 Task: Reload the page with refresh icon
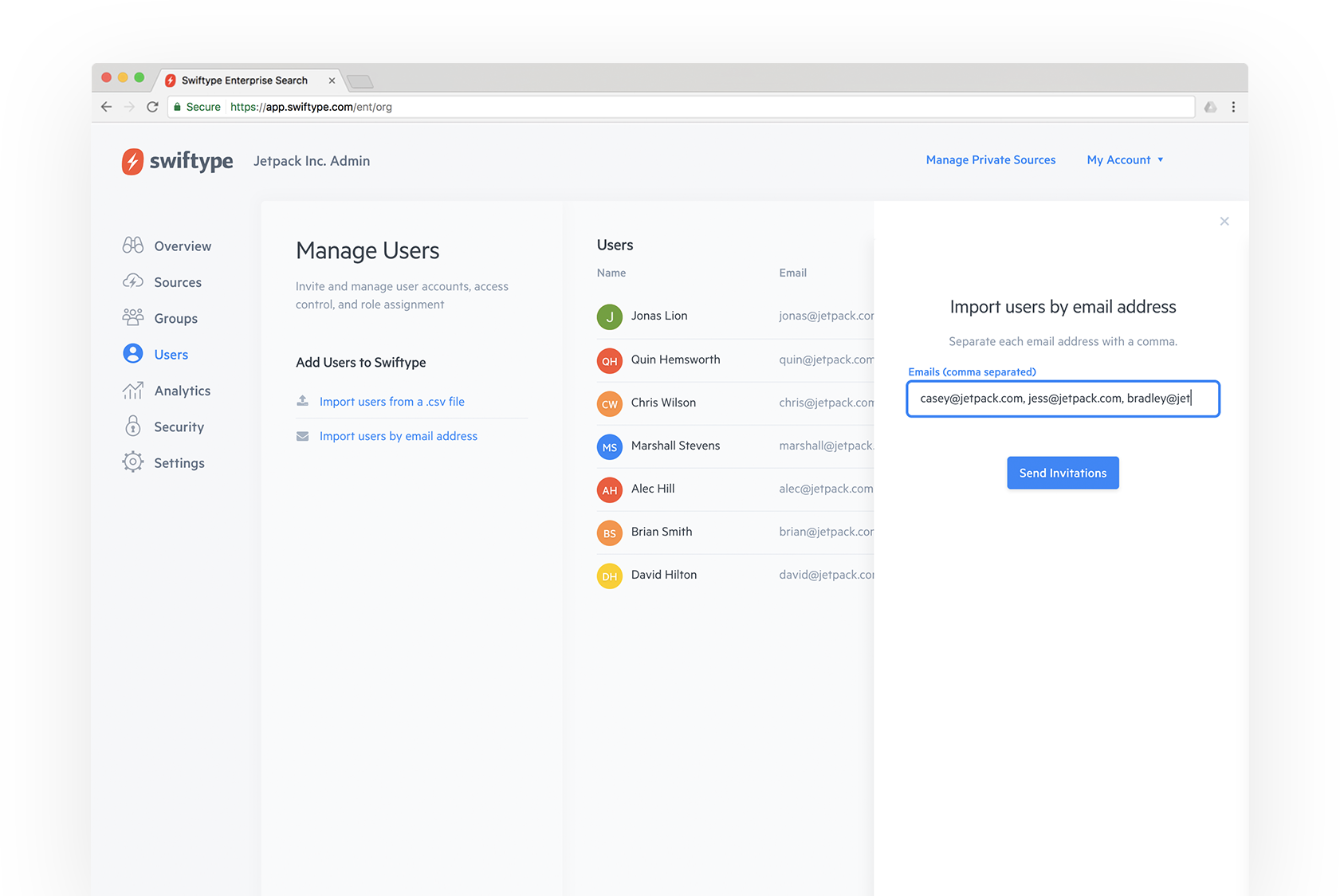pyautogui.click(x=152, y=107)
